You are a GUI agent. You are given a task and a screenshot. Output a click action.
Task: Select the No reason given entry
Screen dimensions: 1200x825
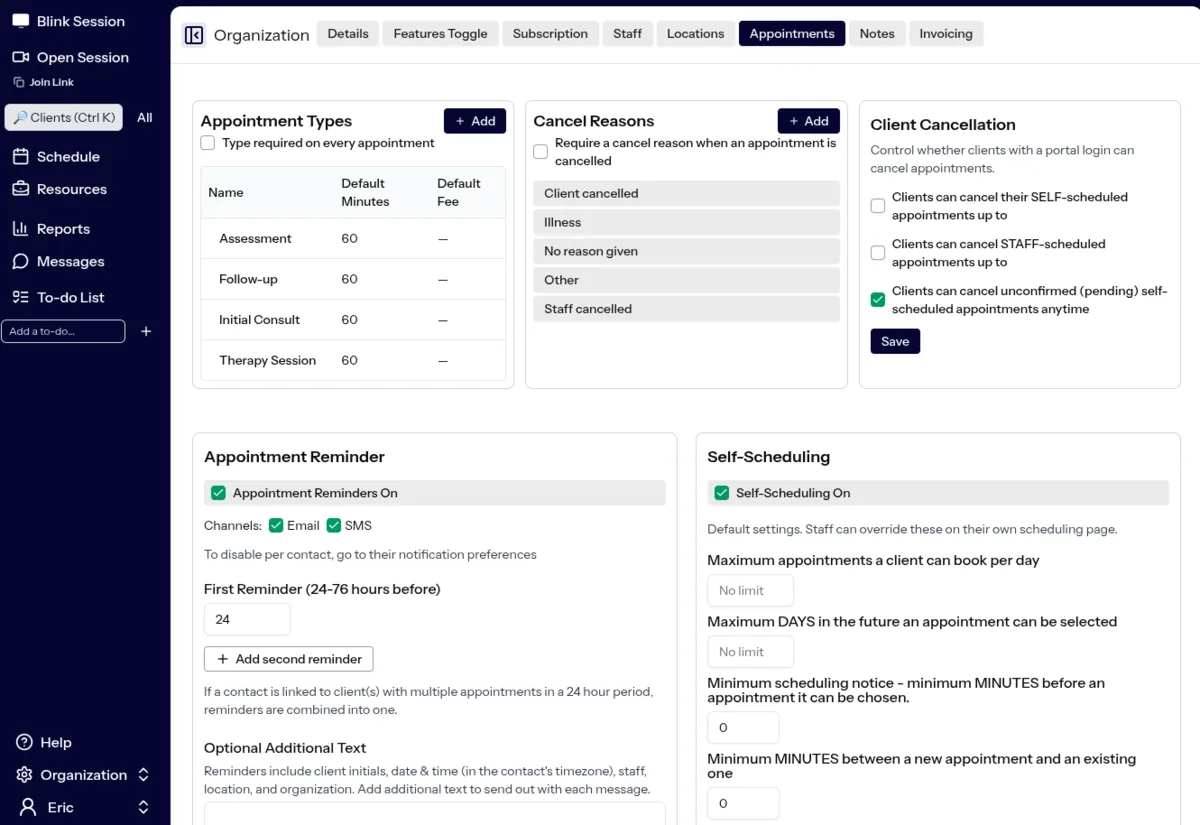point(687,251)
